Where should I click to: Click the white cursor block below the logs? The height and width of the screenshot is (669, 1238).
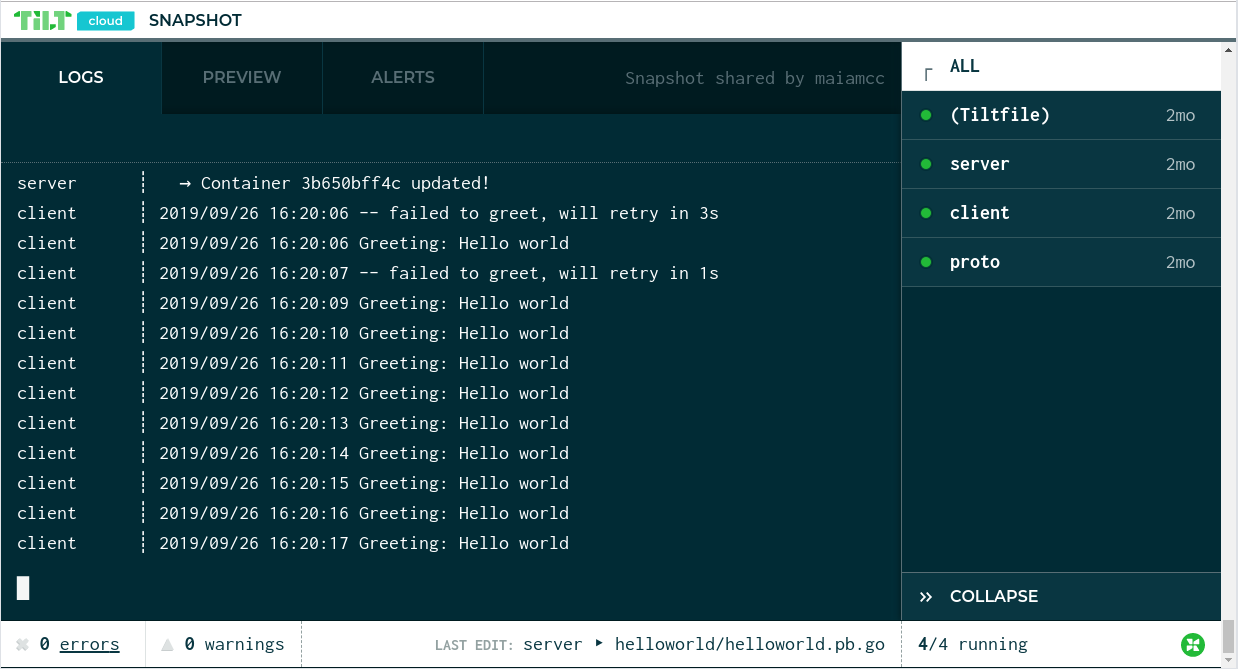click(23, 588)
